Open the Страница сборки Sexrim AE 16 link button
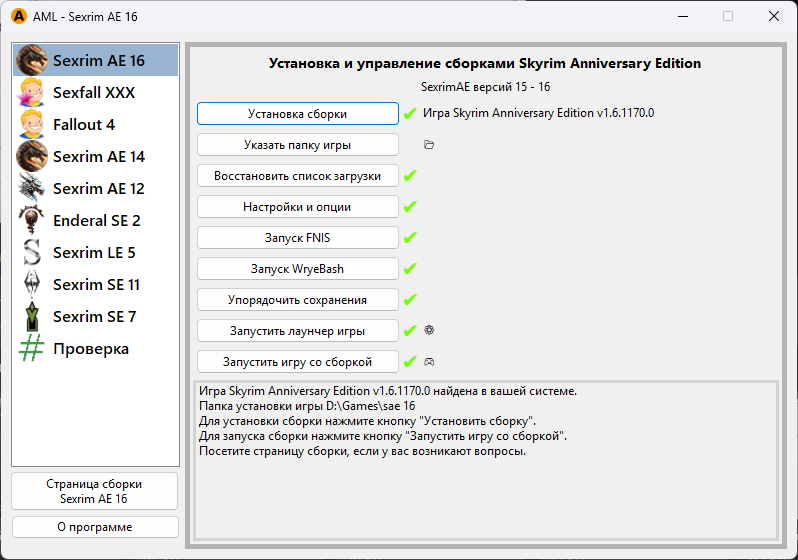The width and height of the screenshot is (798, 560). [x=95, y=491]
